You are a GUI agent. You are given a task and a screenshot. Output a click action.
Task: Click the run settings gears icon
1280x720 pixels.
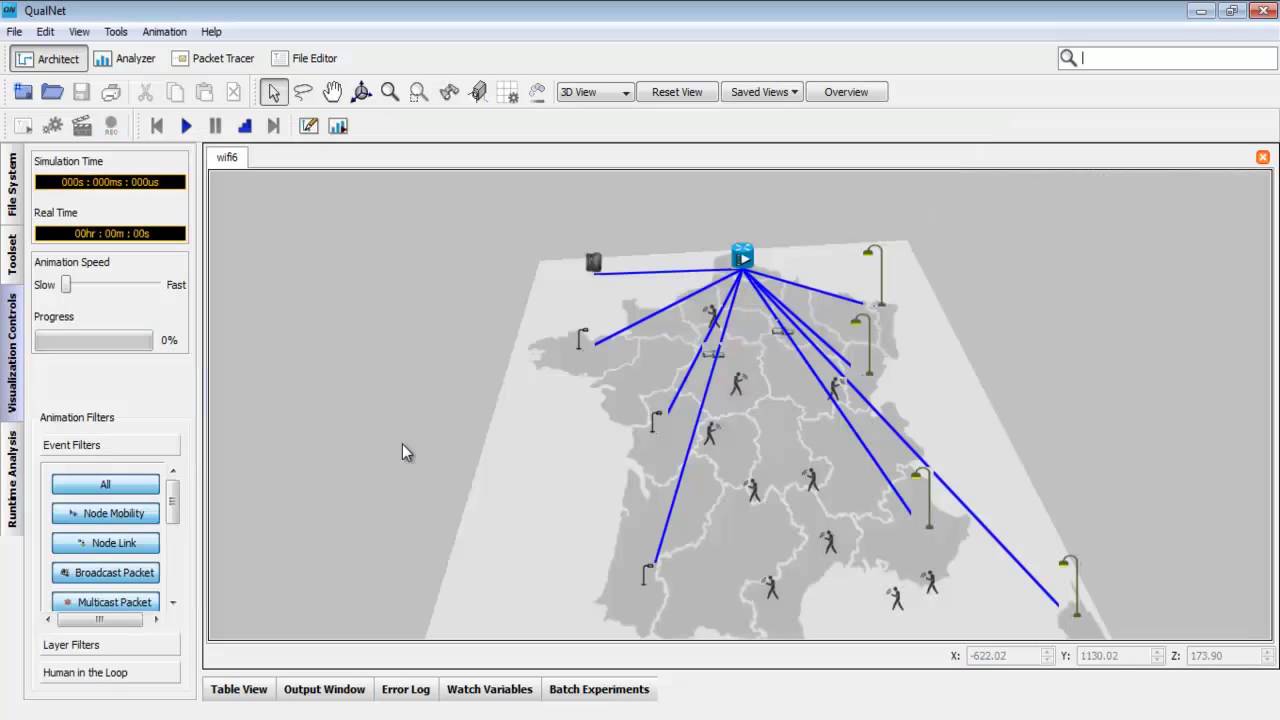pyautogui.click(x=53, y=126)
